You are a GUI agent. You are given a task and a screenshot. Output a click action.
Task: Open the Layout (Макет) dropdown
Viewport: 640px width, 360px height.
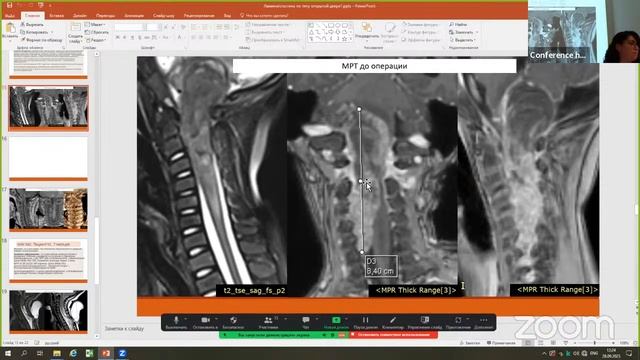95,24
